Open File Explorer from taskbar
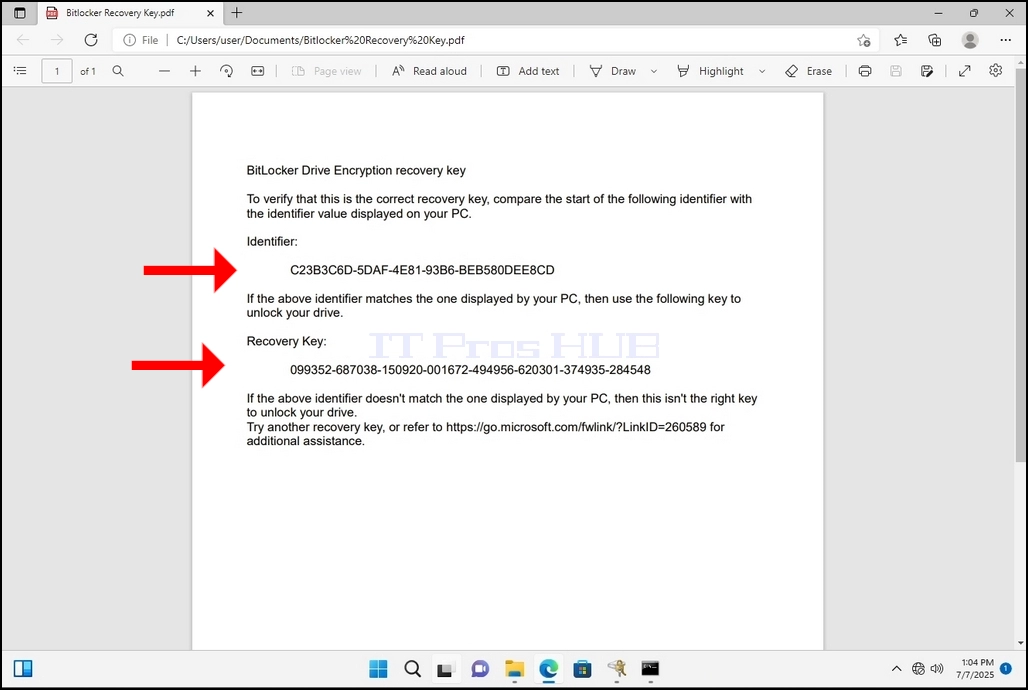1028x690 pixels. coord(515,668)
